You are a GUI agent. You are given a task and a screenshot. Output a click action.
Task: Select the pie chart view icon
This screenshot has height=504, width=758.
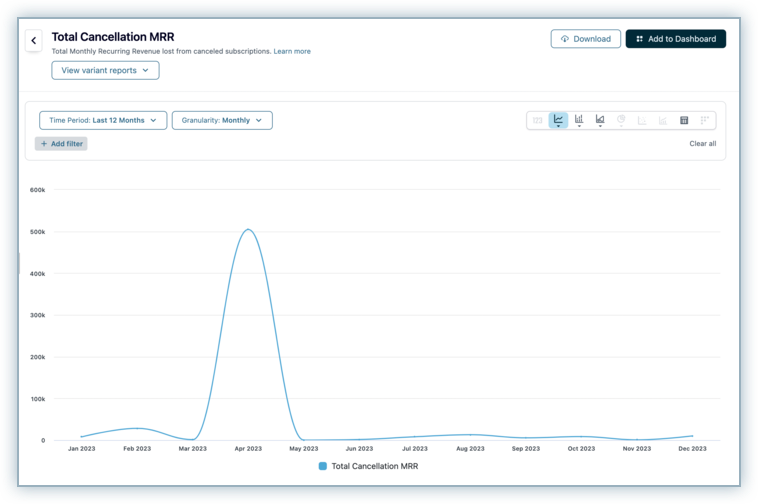(621, 120)
